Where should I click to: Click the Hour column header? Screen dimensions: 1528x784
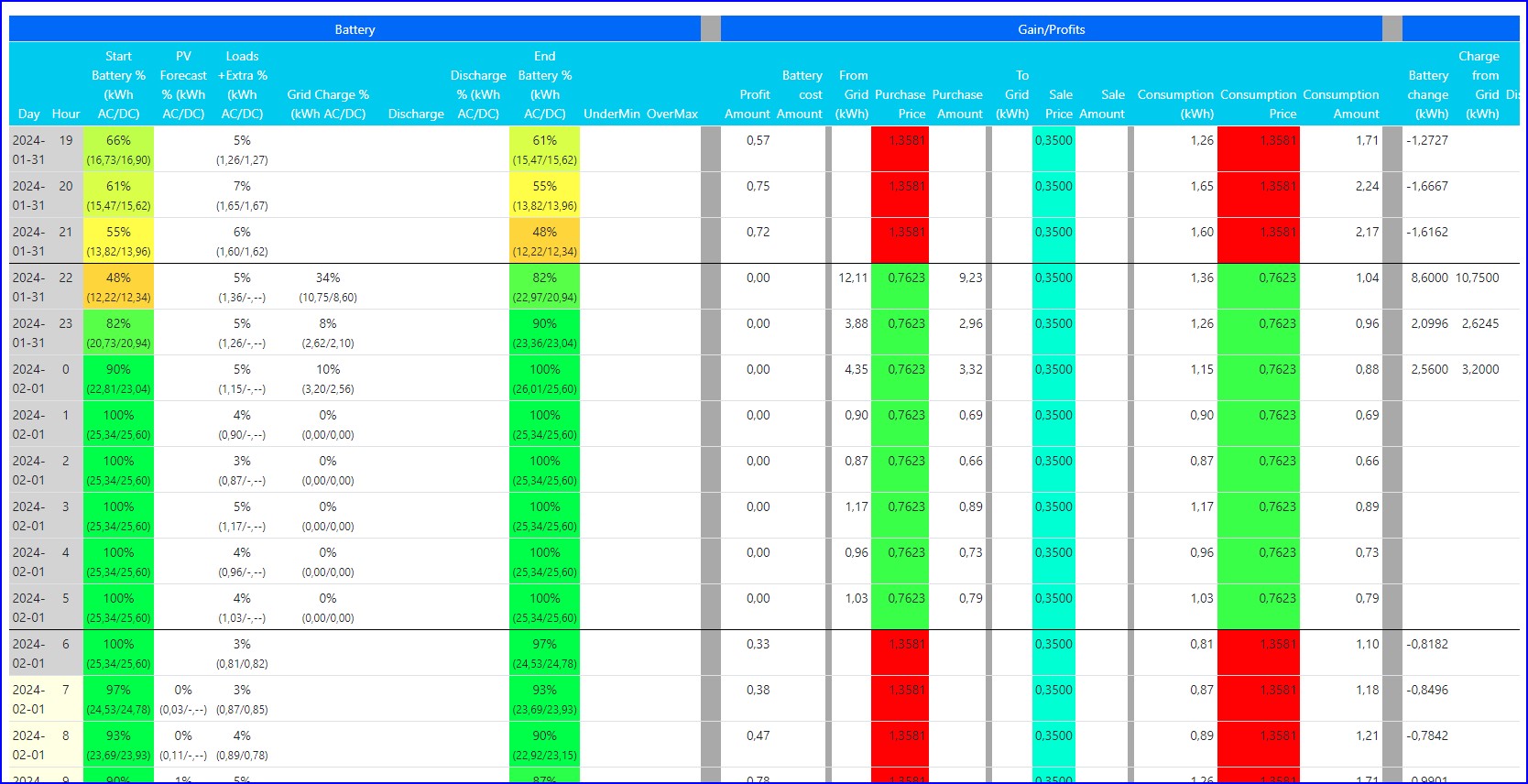(66, 114)
